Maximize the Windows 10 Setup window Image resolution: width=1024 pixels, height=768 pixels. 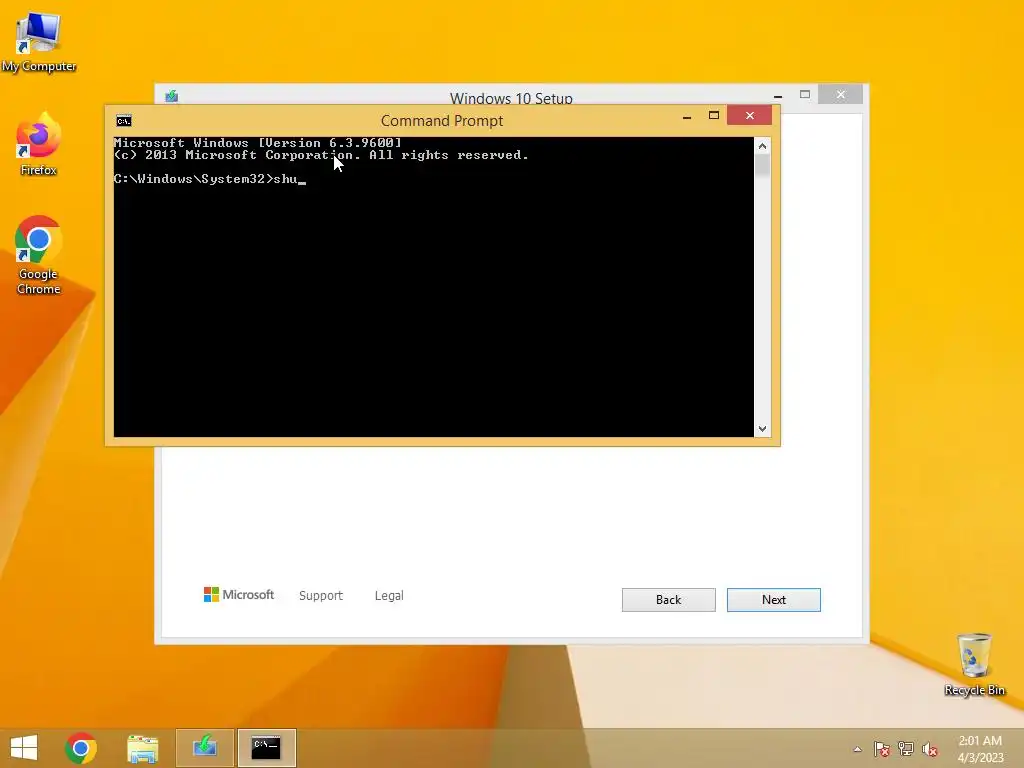pyautogui.click(x=805, y=95)
